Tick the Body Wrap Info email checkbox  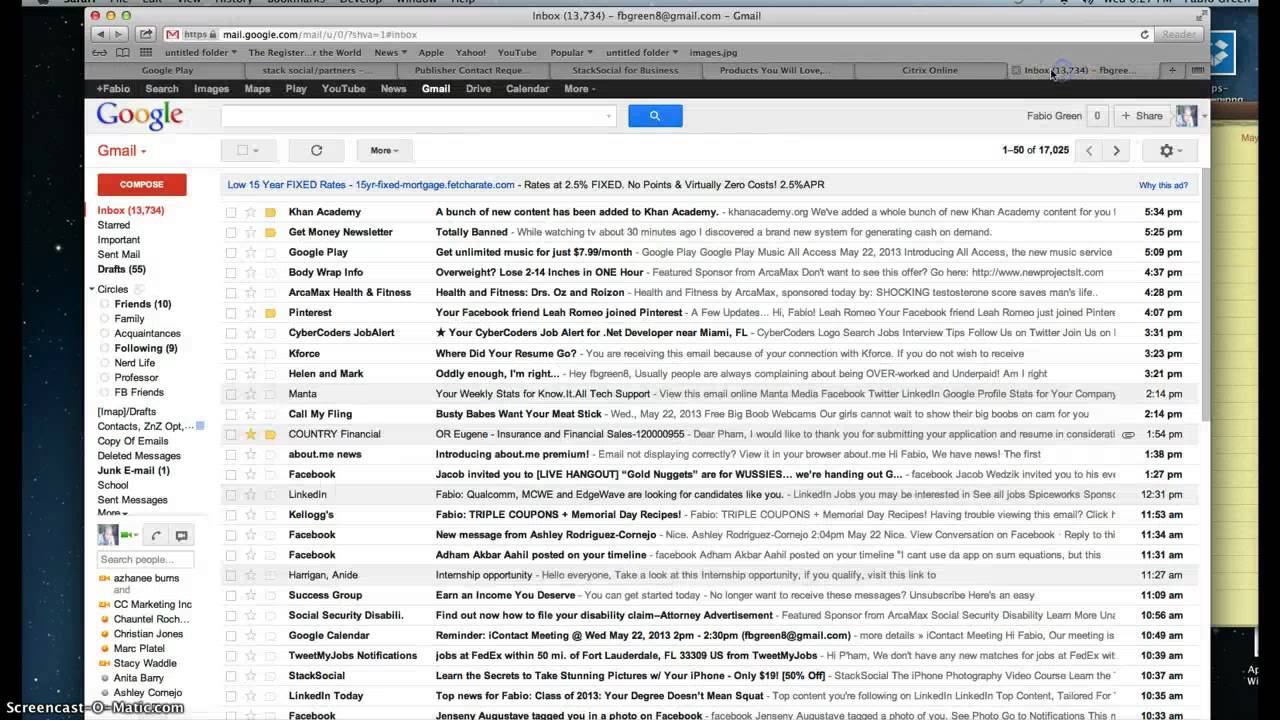click(x=231, y=272)
